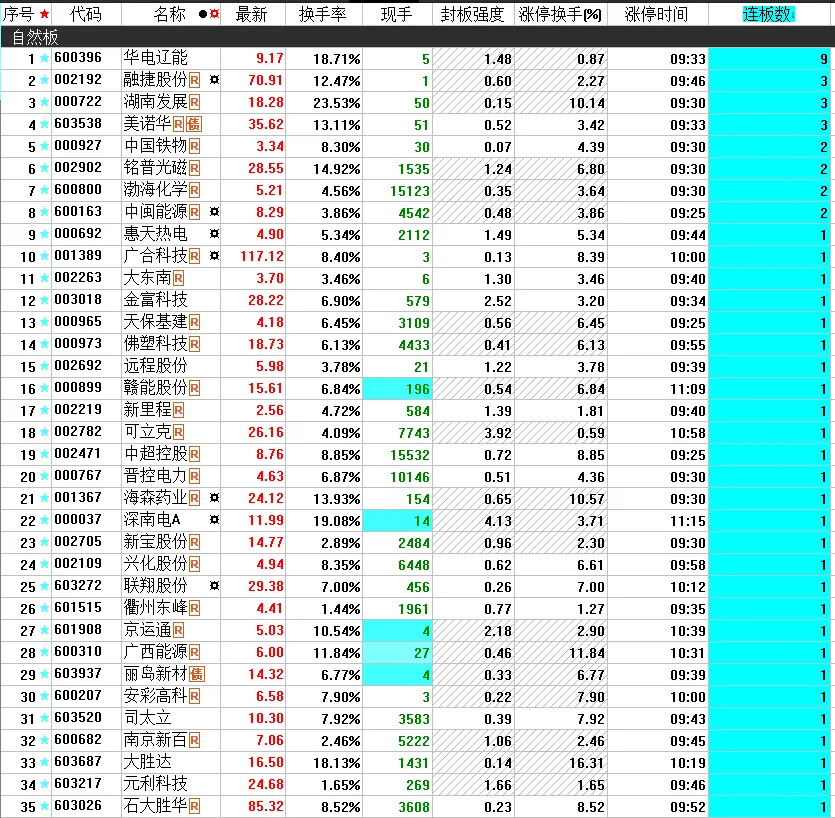Select stock code 600396

pos(78,58)
